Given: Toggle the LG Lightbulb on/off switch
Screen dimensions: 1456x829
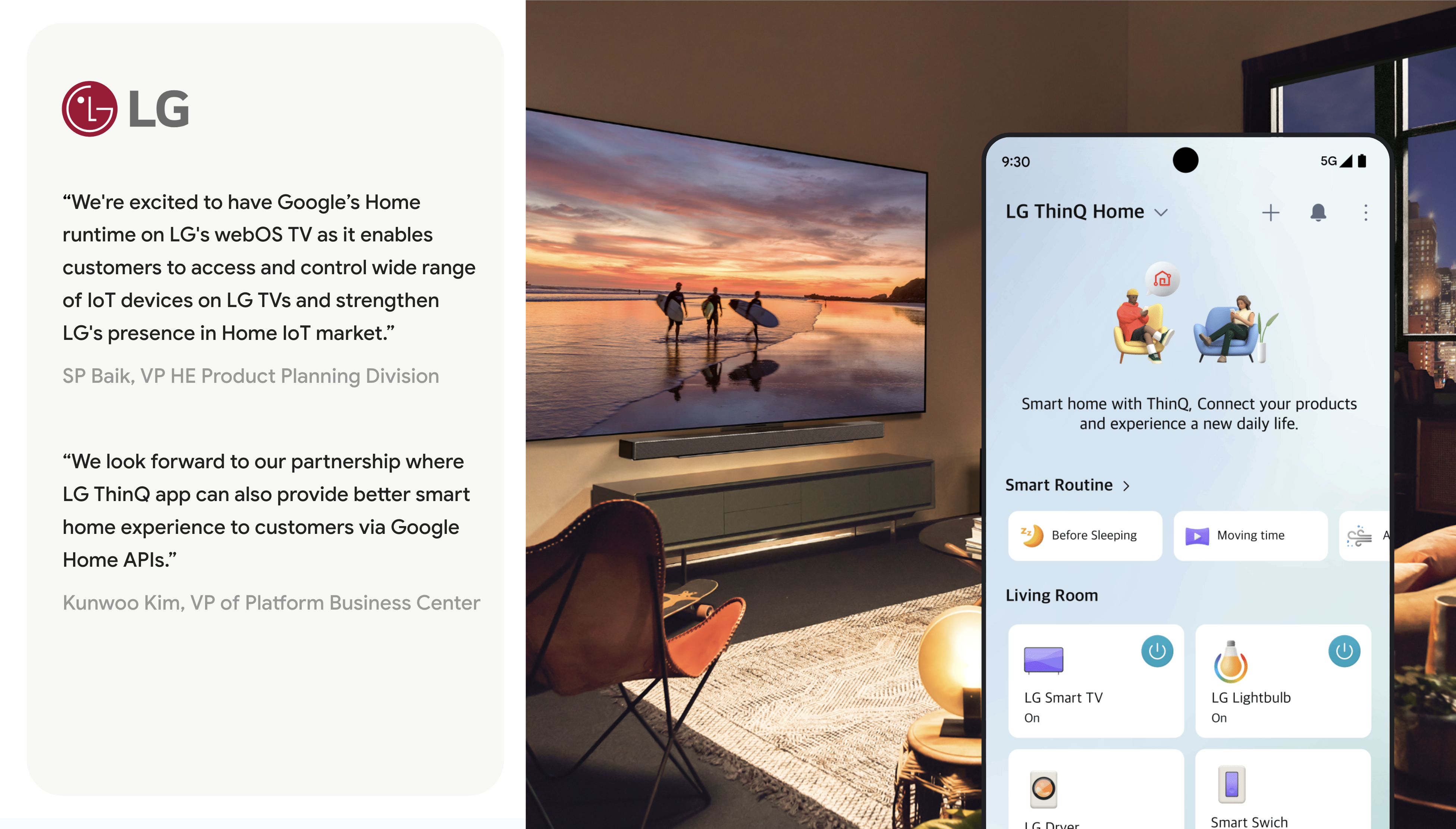Looking at the screenshot, I should [1345, 651].
